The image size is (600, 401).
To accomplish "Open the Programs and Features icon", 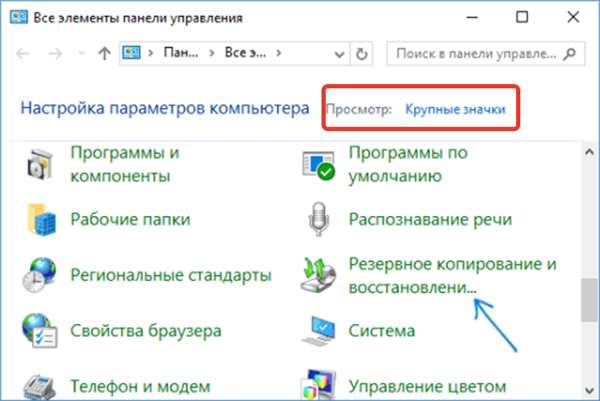I will 40,165.
